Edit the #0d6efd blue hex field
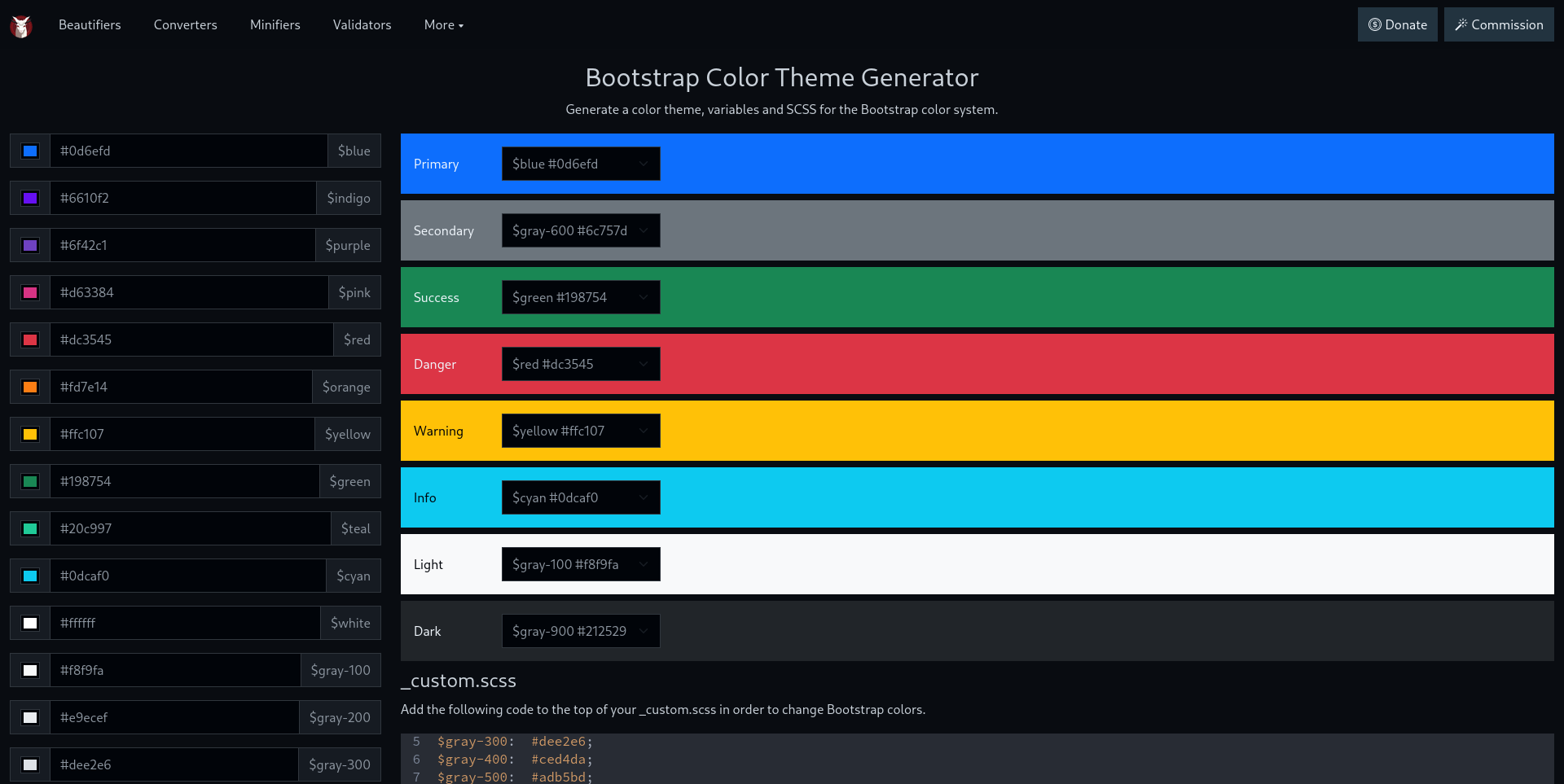Image resolution: width=1564 pixels, height=784 pixels. (x=189, y=151)
